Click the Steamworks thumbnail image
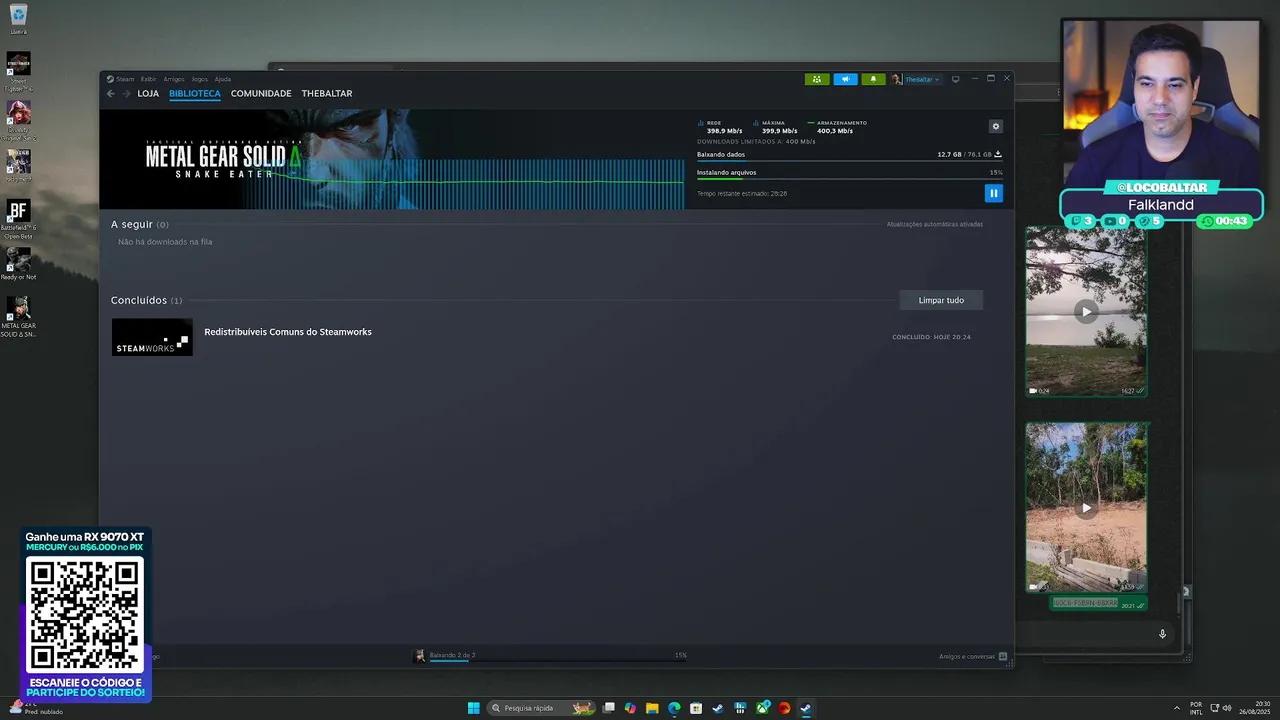Screen dimensions: 1280x720 pyautogui.click(x=152, y=337)
